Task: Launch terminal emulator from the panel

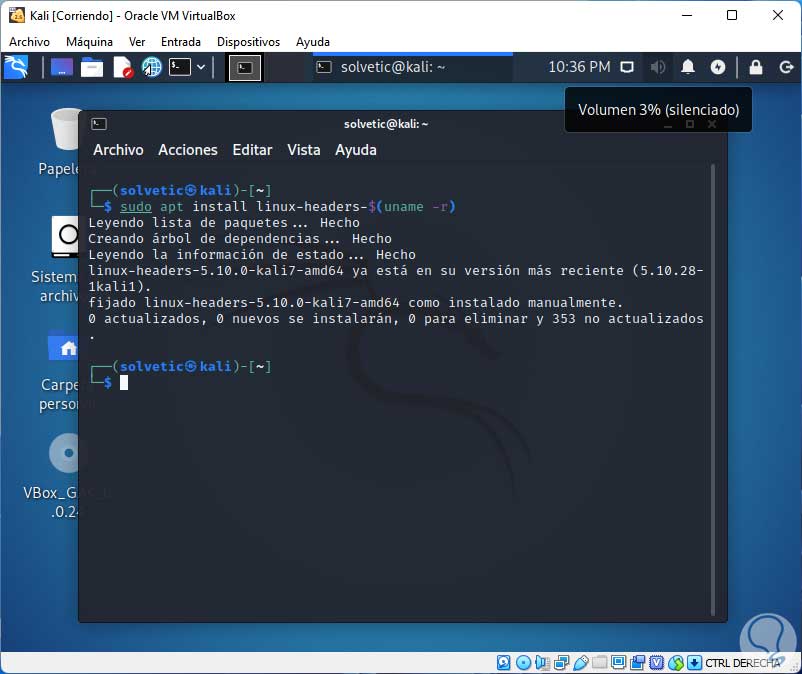Action: coord(180,67)
